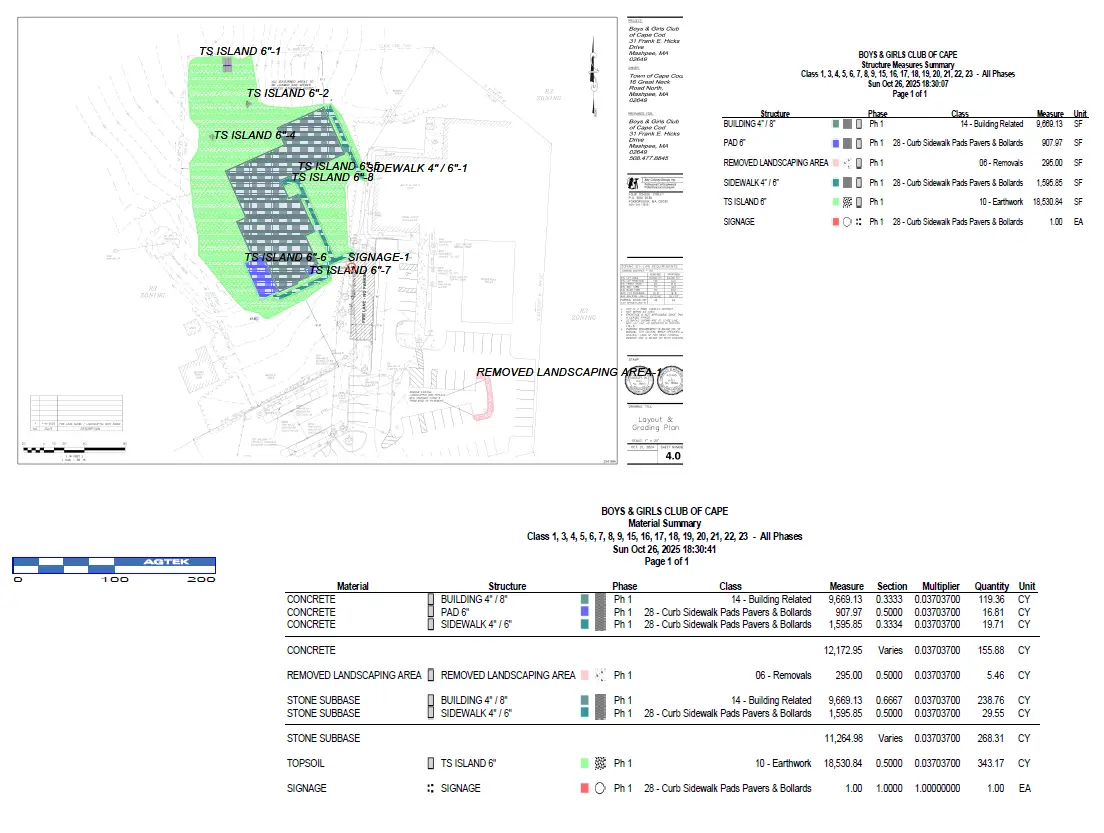Click TS ISLAND 6" hatch icon in Structure Measures

click(x=847, y=202)
